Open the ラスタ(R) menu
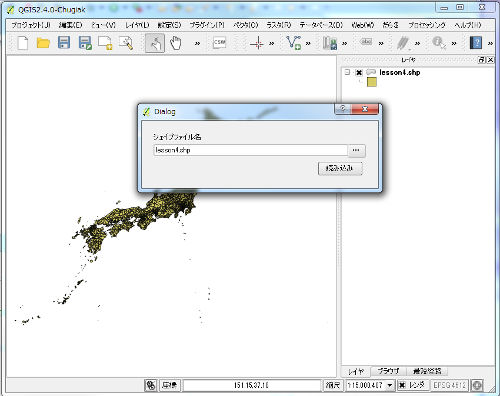Viewport: 500px width, 396px height. (x=279, y=25)
